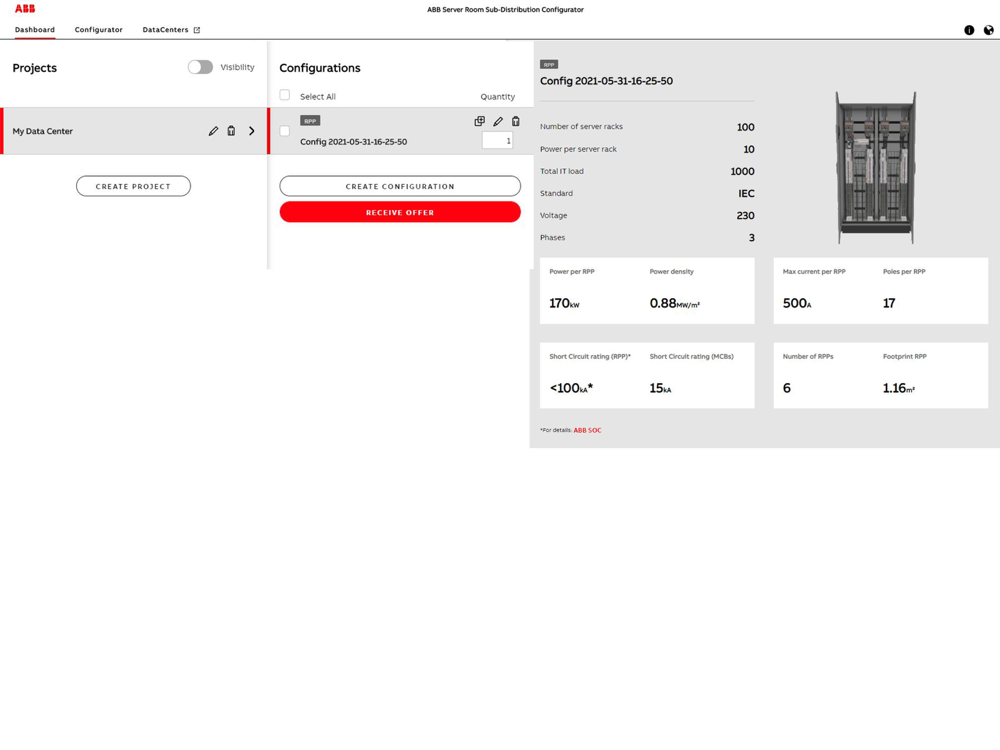Image resolution: width=1000 pixels, height=750 pixels.
Task: Click the Projects heading
Action: tap(34, 68)
